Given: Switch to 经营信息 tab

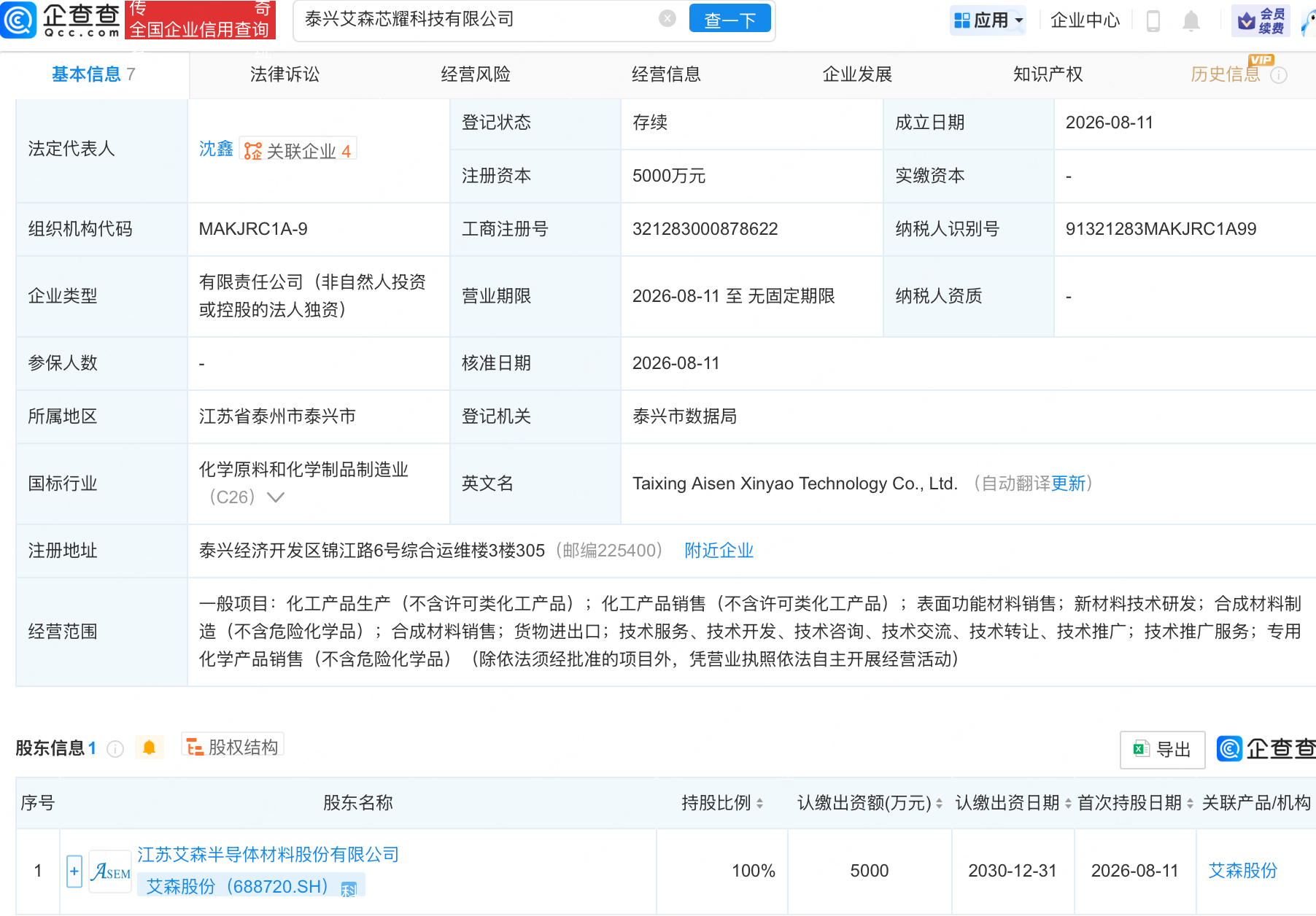Looking at the screenshot, I should click(x=666, y=74).
